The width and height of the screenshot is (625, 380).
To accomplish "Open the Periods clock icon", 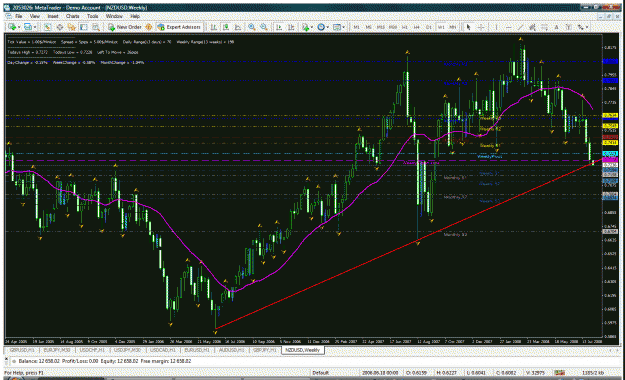I will coord(321,27).
